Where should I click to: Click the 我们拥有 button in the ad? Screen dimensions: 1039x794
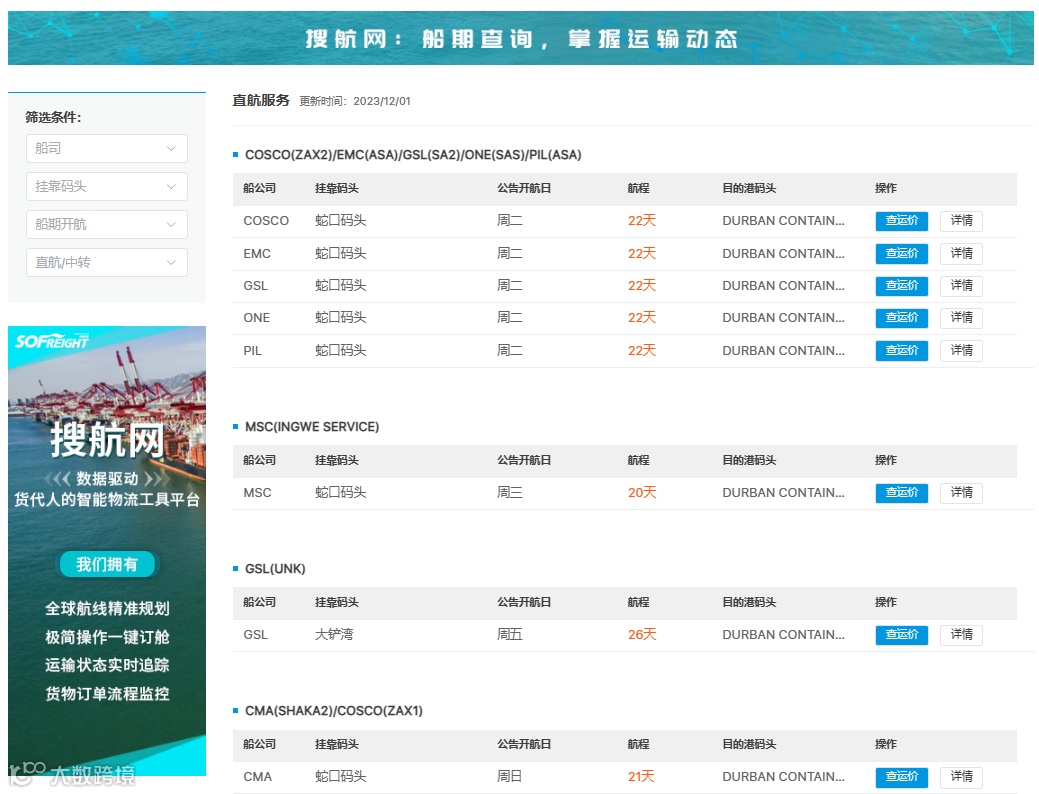(x=107, y=564)
